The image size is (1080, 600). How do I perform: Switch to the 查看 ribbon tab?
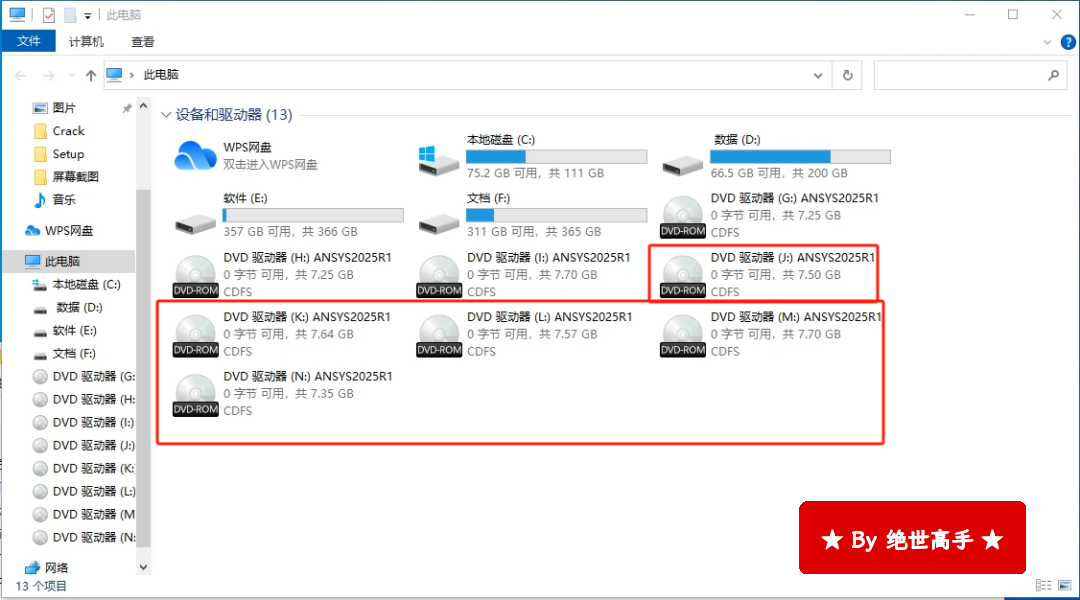[x=143, y=42]
